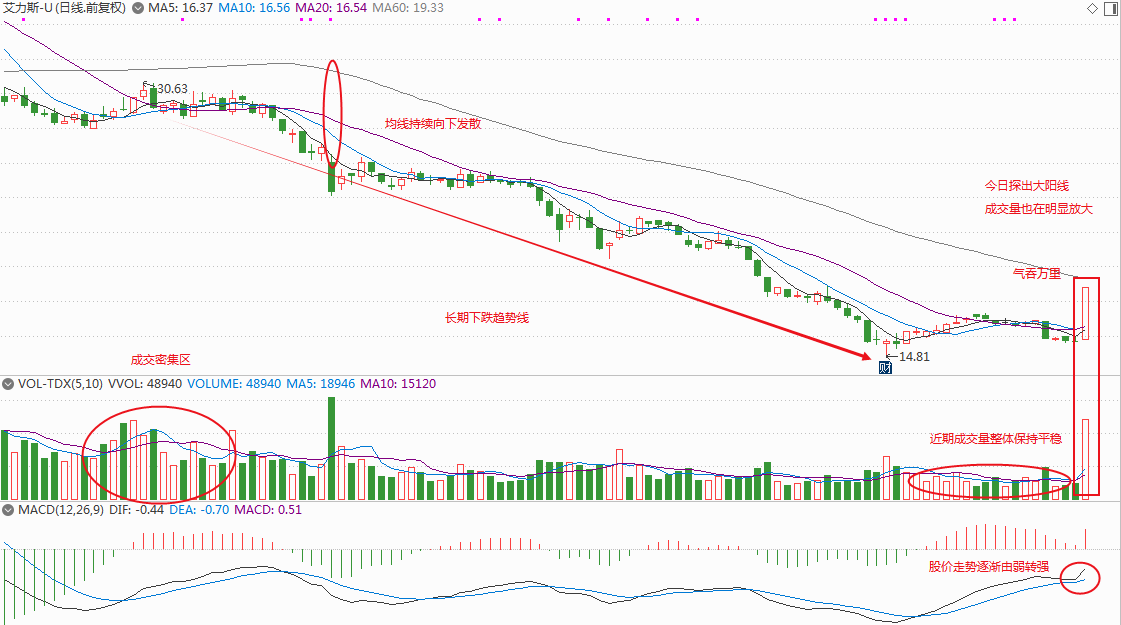Click the DIF: -0.44 value label
This screenshot has width=1121, height=625.
137,510
